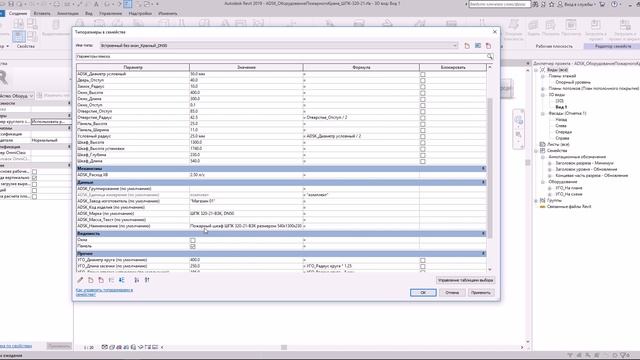
Task: Click the zoom region icon on navigation bar
Action: pos(518,135)
